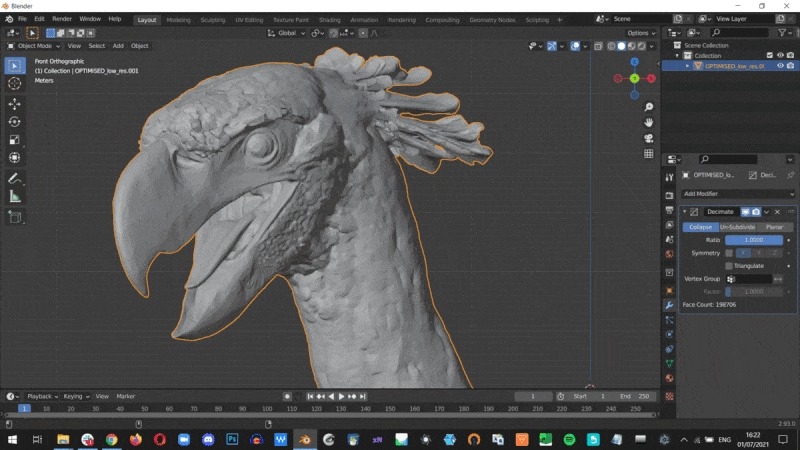
Task: Click the camera view icon in viewport
Action: pyautogui.click(x=649, y=138)
